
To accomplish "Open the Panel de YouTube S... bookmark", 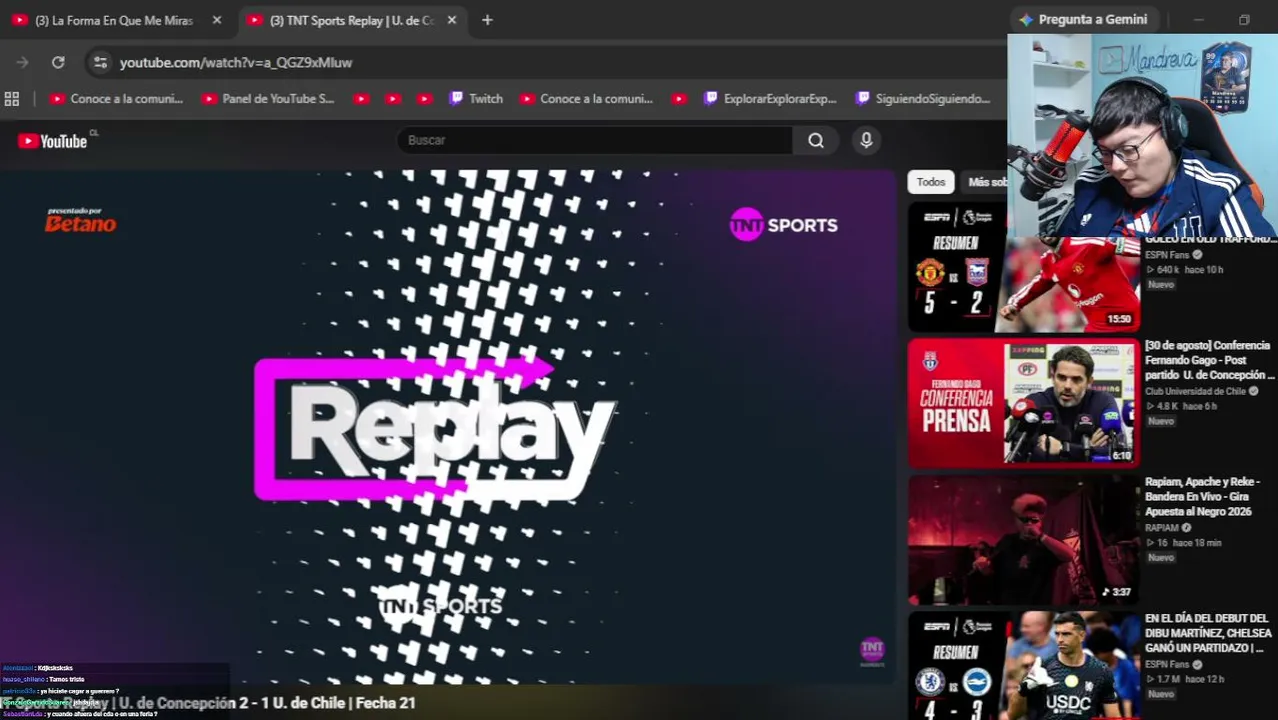I will [x=268, y=99].
